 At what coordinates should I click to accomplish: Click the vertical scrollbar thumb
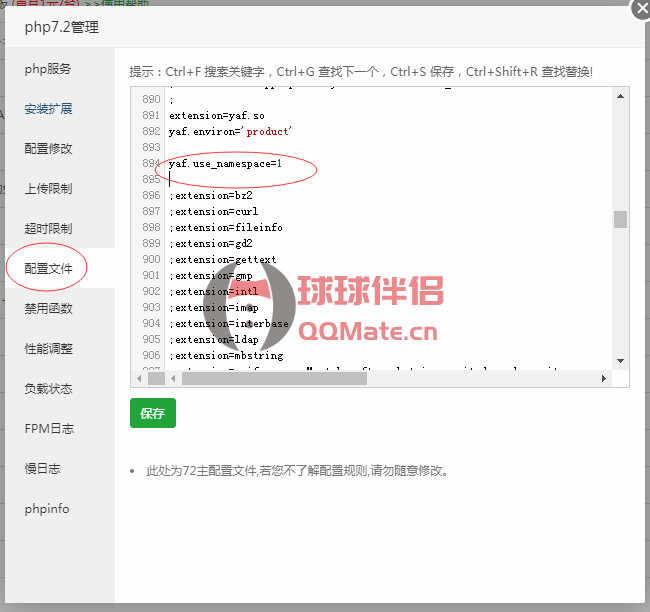[x=620, y=219]
